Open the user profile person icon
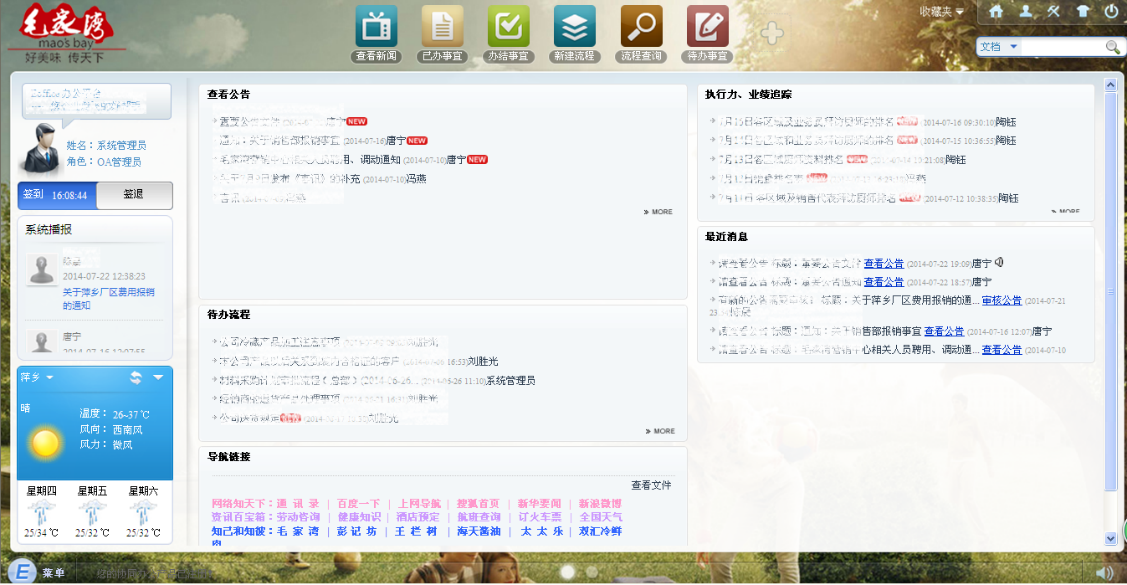 [1026, 11]
